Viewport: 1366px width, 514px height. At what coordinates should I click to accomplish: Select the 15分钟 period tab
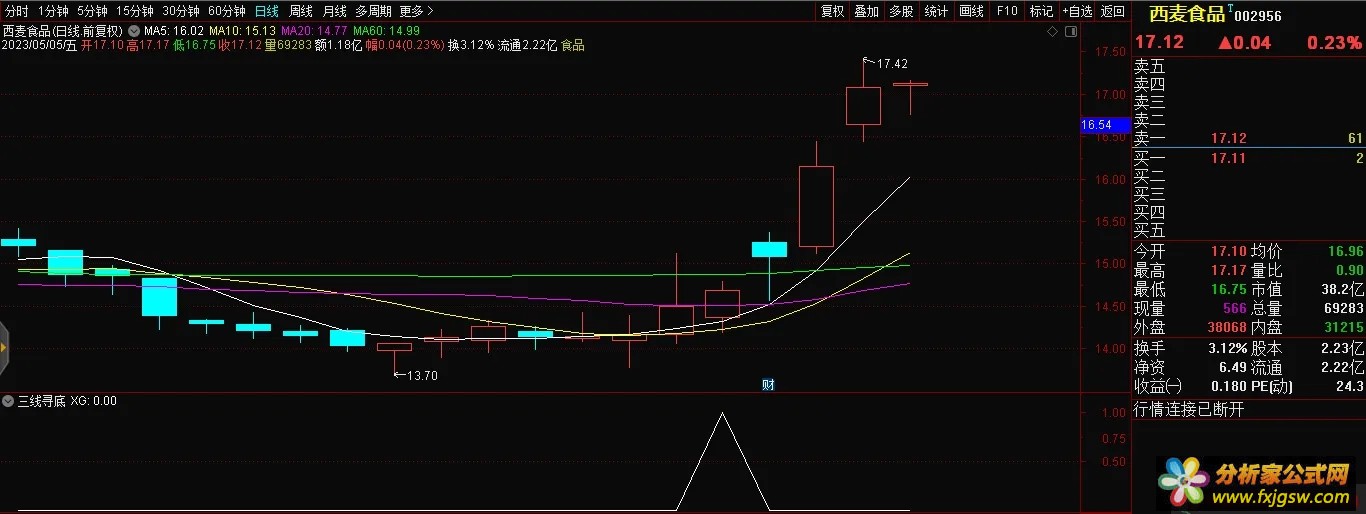click(135, 12)
